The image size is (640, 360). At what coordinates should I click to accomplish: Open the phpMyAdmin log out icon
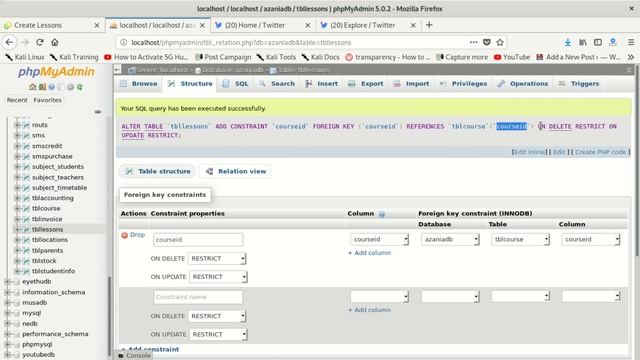[x=42, y=87]
